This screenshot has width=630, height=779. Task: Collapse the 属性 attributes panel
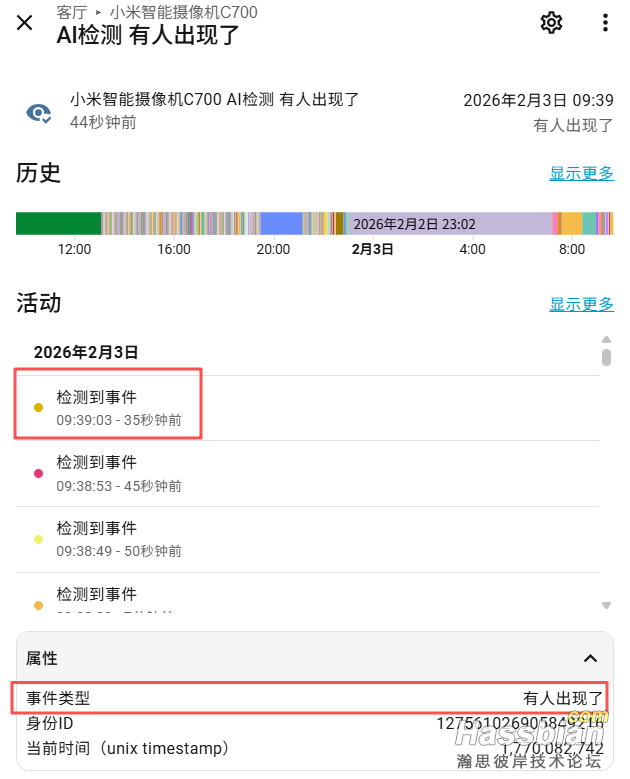point(590,658)
